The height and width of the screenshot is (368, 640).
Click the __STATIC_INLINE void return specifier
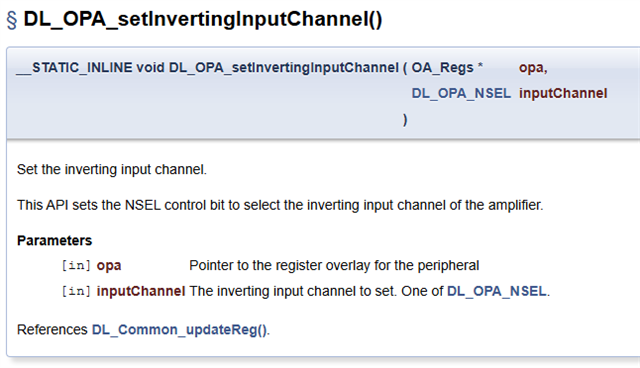click(90, 67)
